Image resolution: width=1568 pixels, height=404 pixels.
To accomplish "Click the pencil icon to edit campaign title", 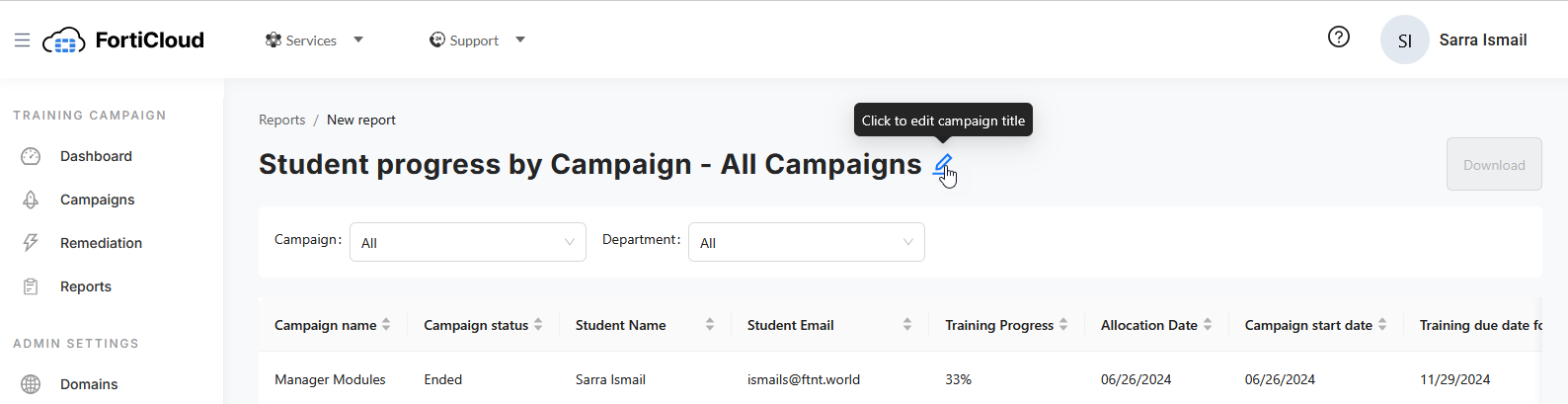I will [943, 164].
